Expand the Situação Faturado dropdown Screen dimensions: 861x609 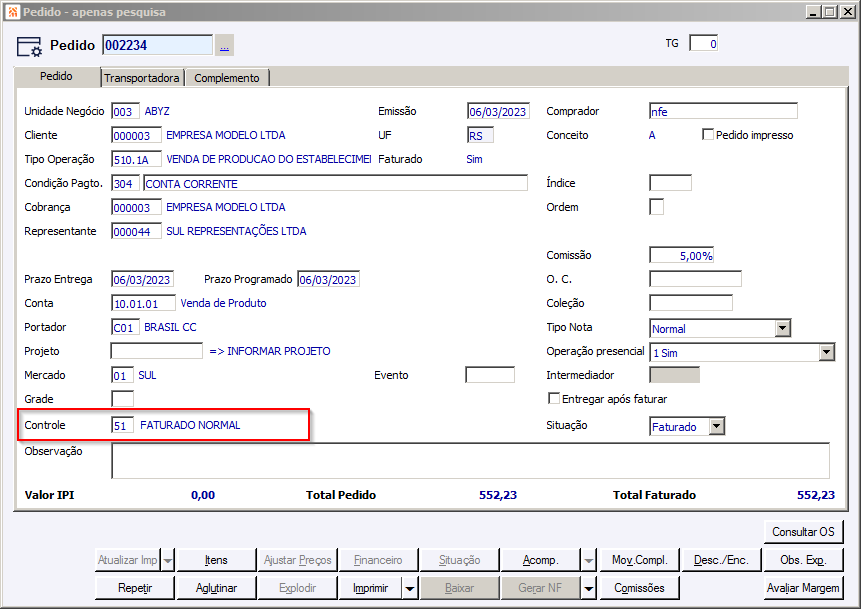point(717,426)
